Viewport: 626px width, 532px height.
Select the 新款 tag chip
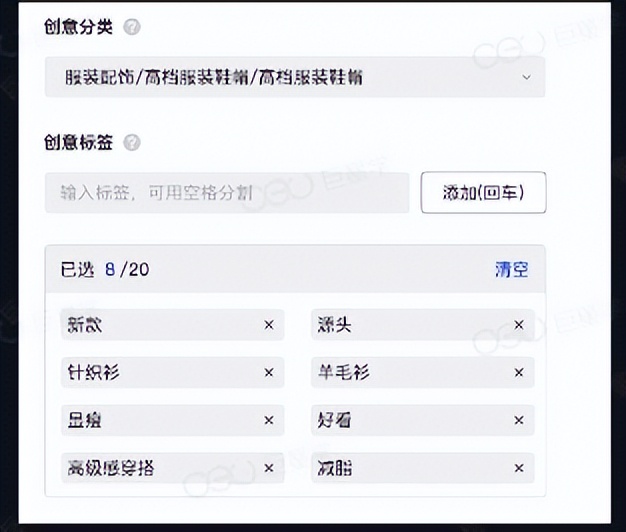85,325
